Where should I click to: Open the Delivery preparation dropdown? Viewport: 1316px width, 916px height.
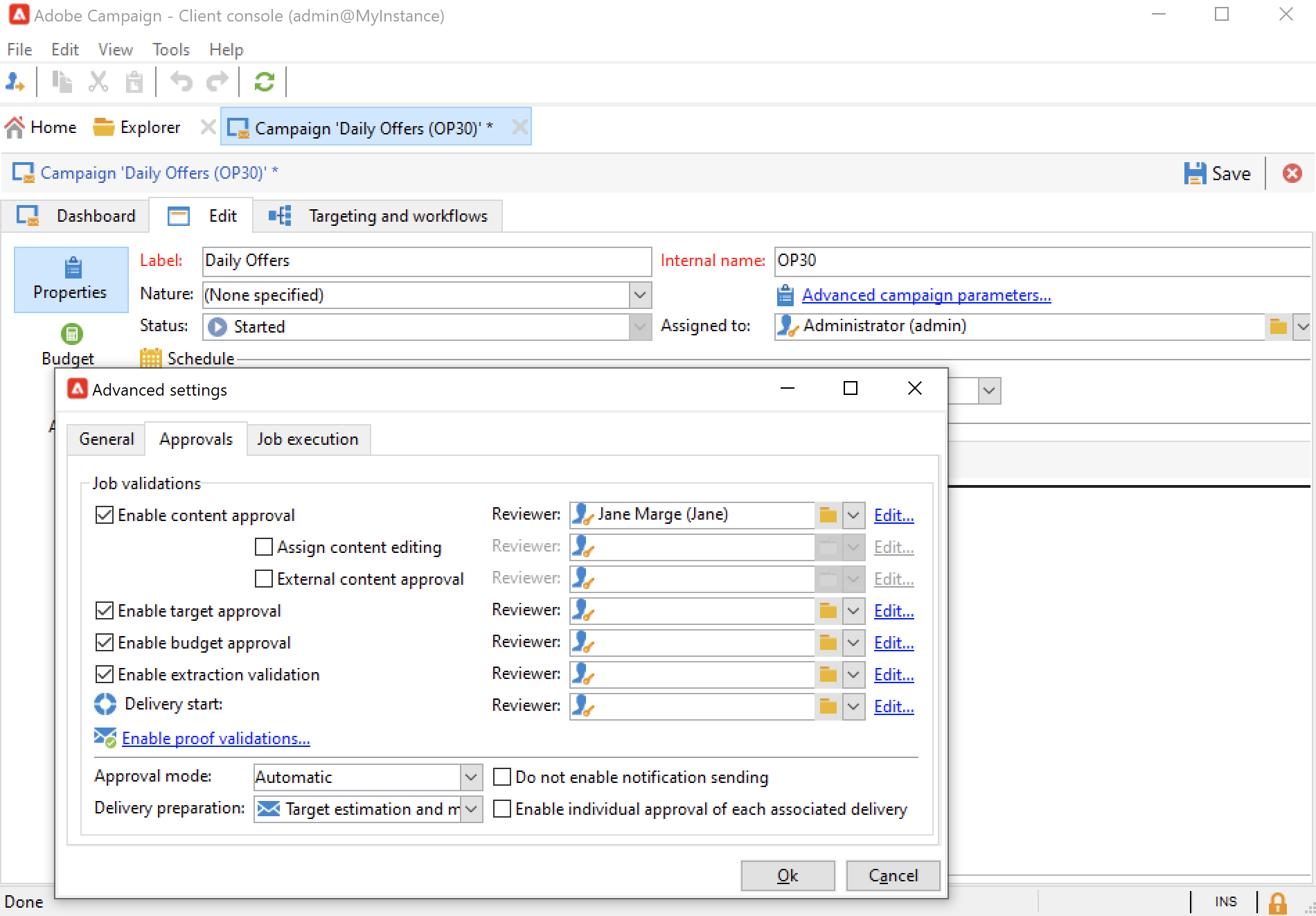[x=471, y=809]
